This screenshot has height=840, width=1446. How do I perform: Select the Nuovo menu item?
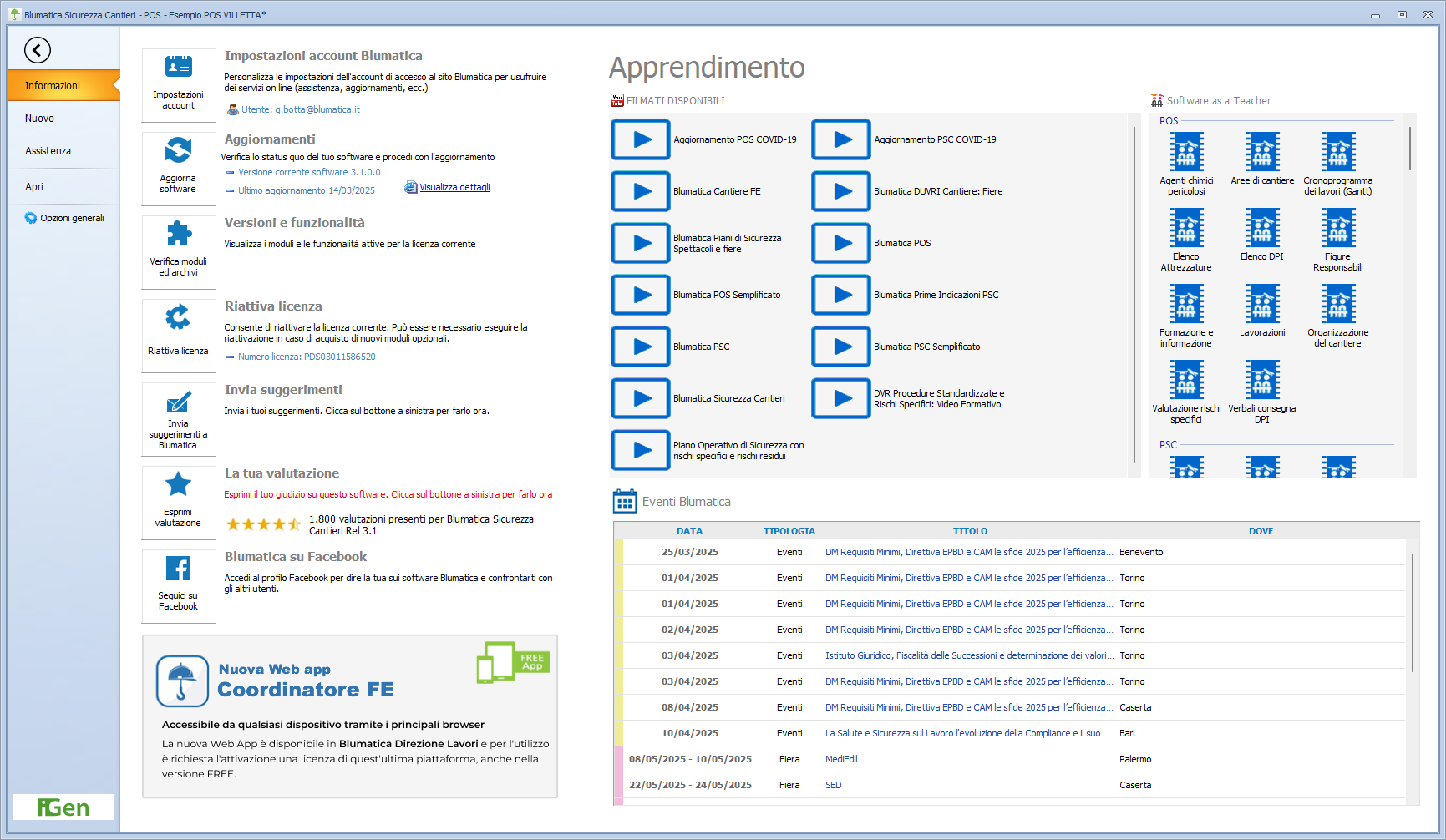pos(64,119)
